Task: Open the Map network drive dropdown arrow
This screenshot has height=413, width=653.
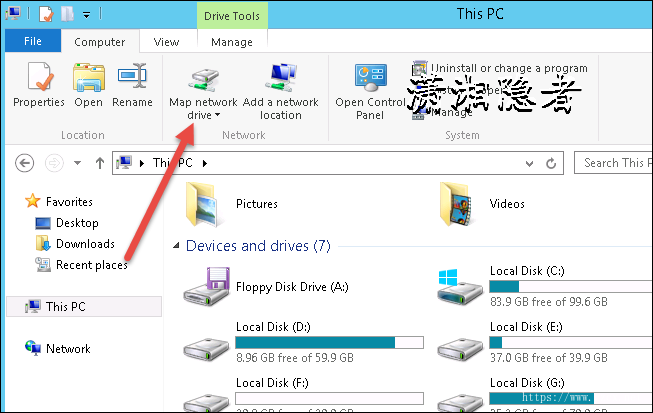Action: 217,115
